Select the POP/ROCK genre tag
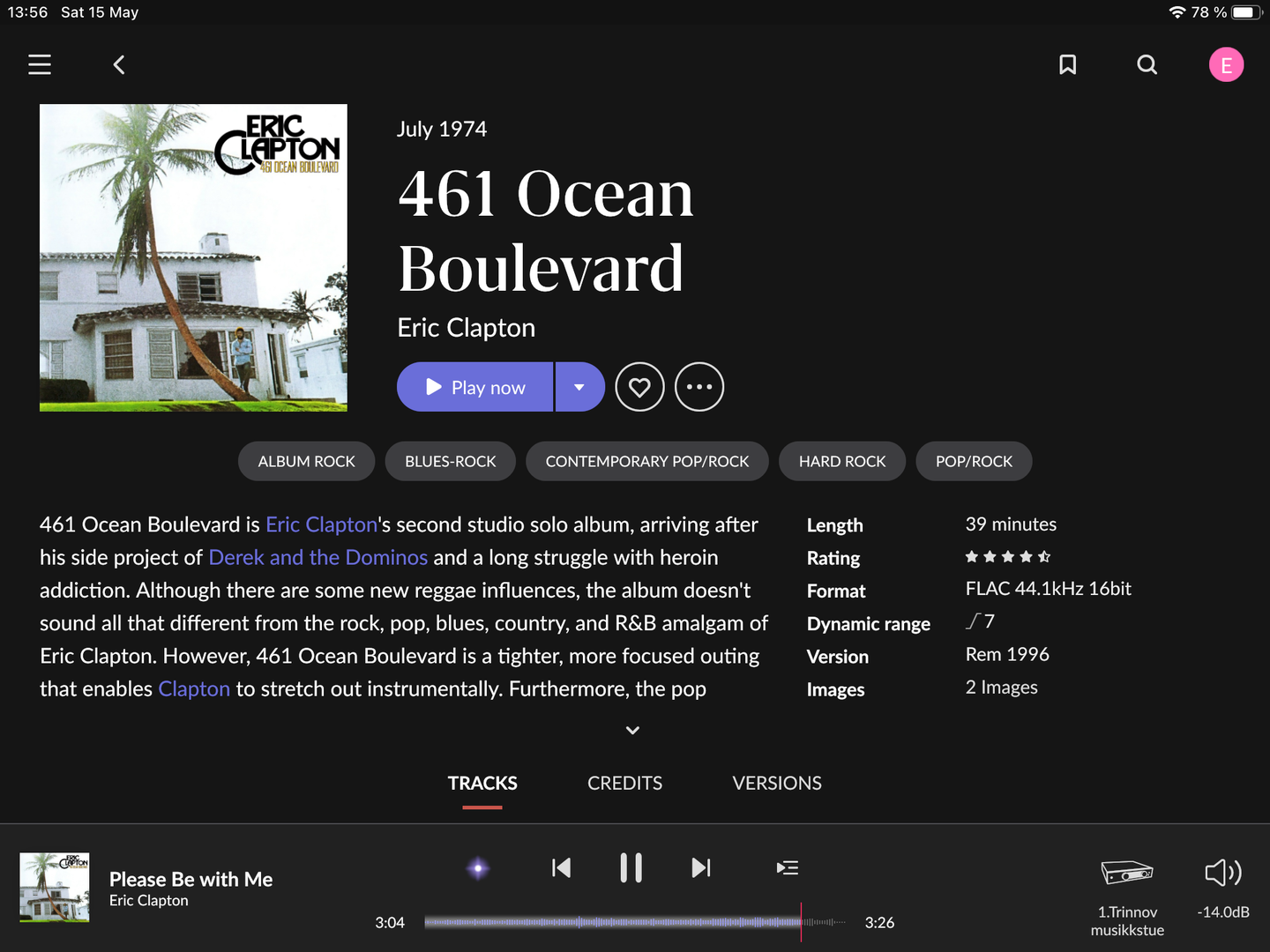Viewport: 1270px width, 952px height. coord(974,461)
